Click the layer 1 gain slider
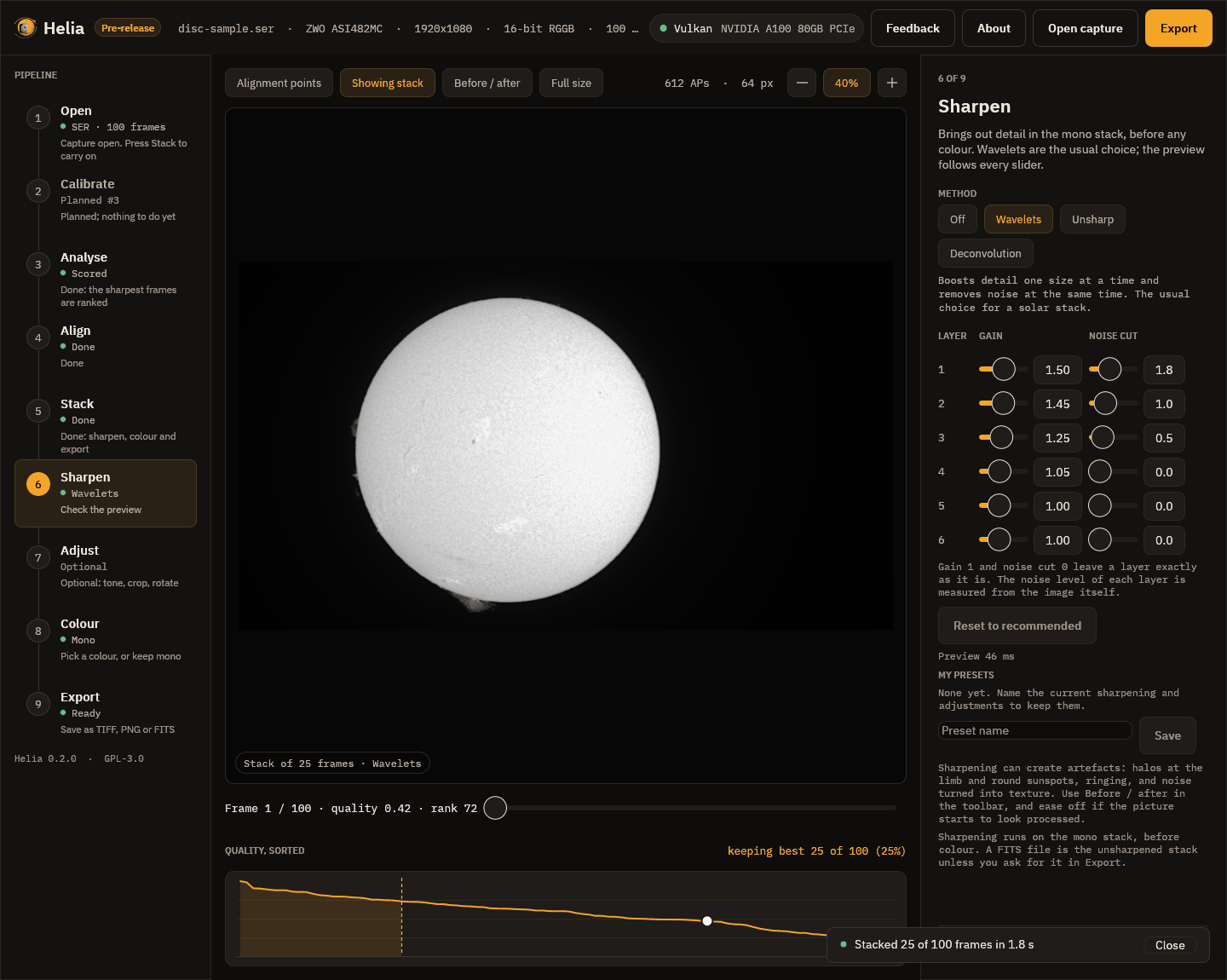This screenshot has height=980, width=1227. point(1003,369)
